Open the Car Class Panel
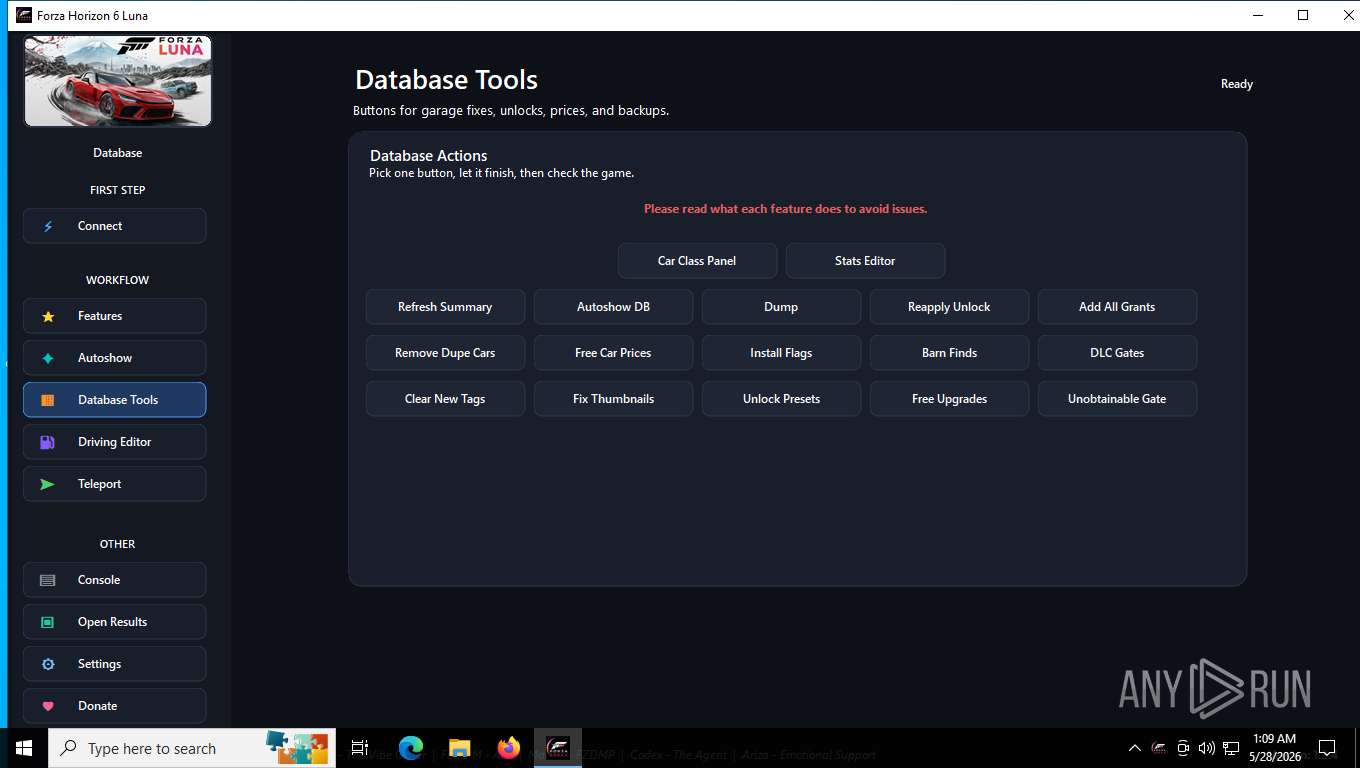 pyautogui.click(x=697, y=261)
